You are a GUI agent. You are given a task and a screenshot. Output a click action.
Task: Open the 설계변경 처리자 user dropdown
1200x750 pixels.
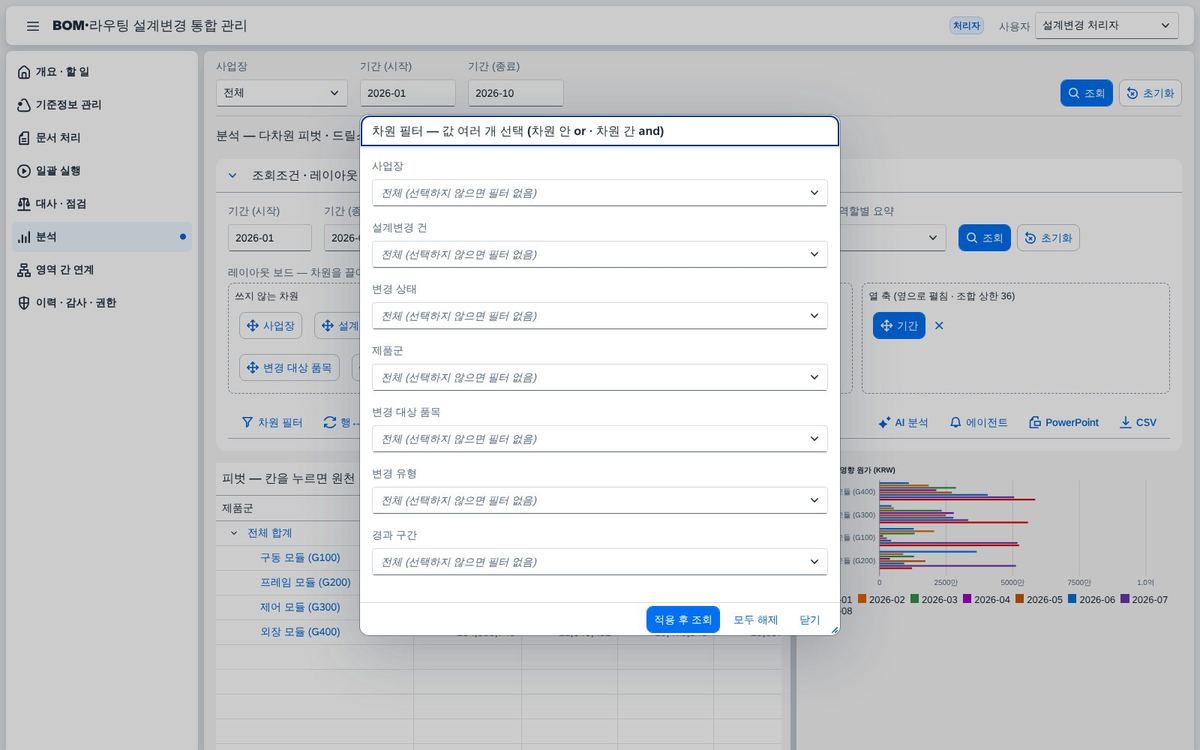(x=1107, y=25)
